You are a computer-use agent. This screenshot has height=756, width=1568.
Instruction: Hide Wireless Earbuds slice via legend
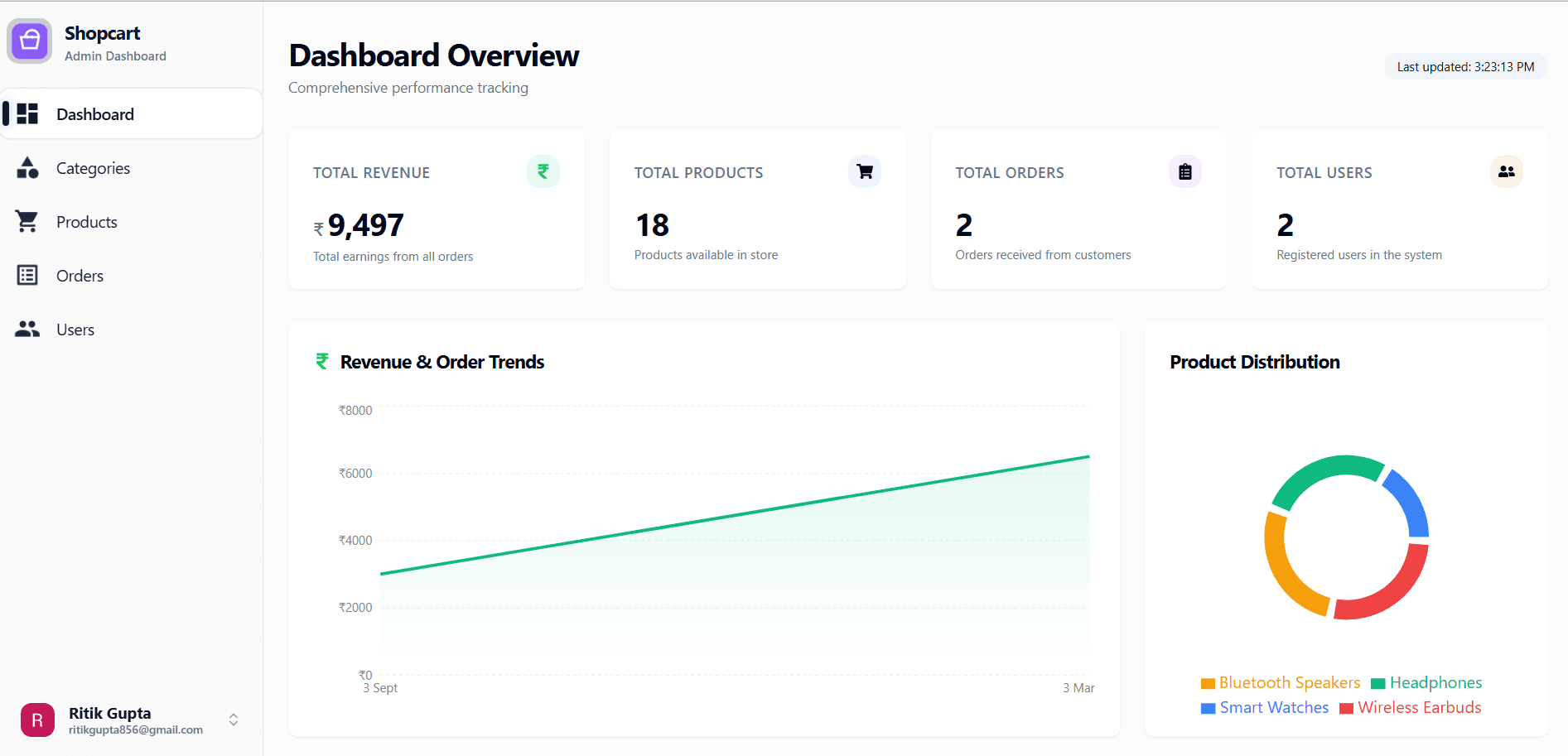[1410, 707]
